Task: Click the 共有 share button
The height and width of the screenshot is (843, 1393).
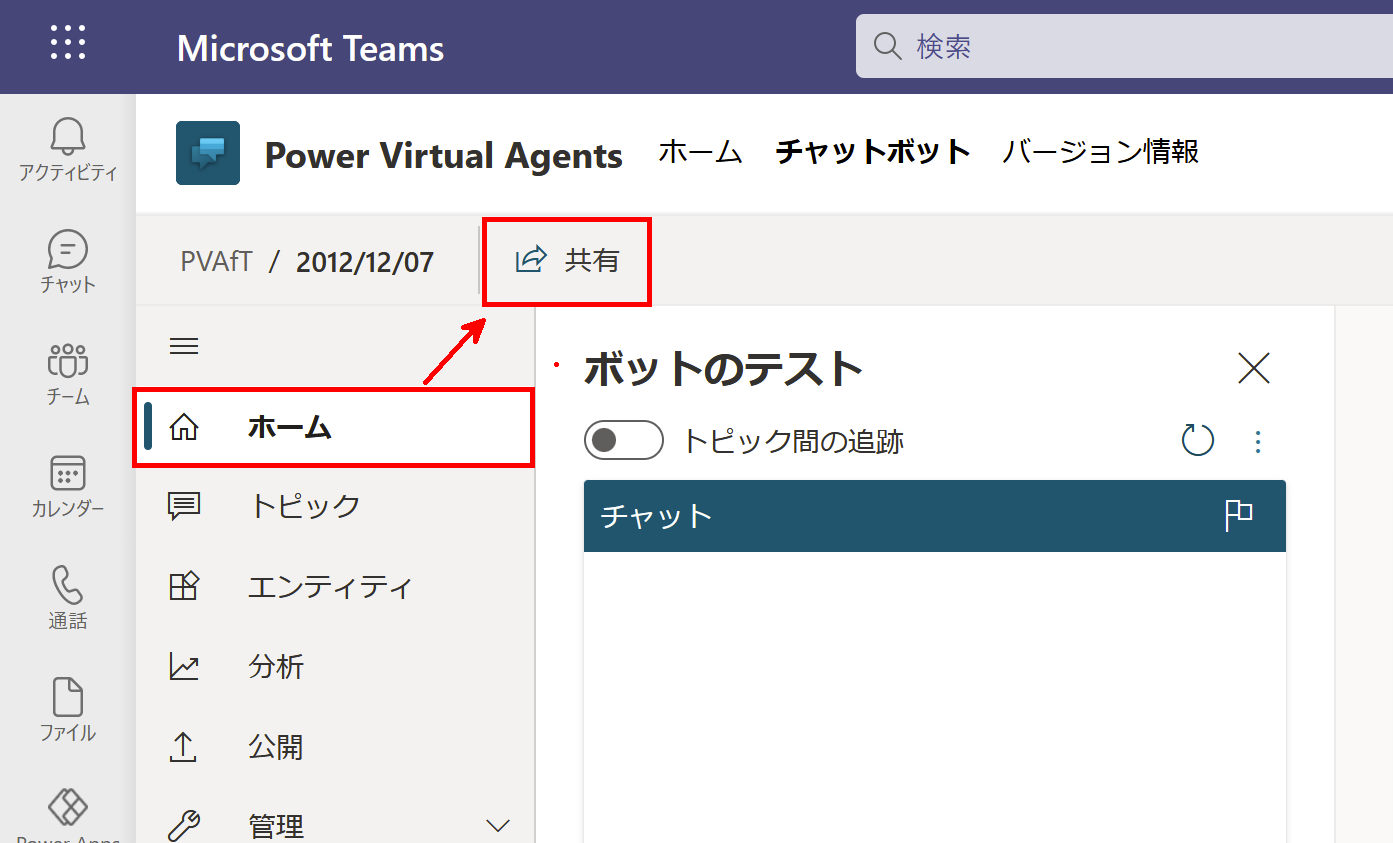Action: point(567,262)
